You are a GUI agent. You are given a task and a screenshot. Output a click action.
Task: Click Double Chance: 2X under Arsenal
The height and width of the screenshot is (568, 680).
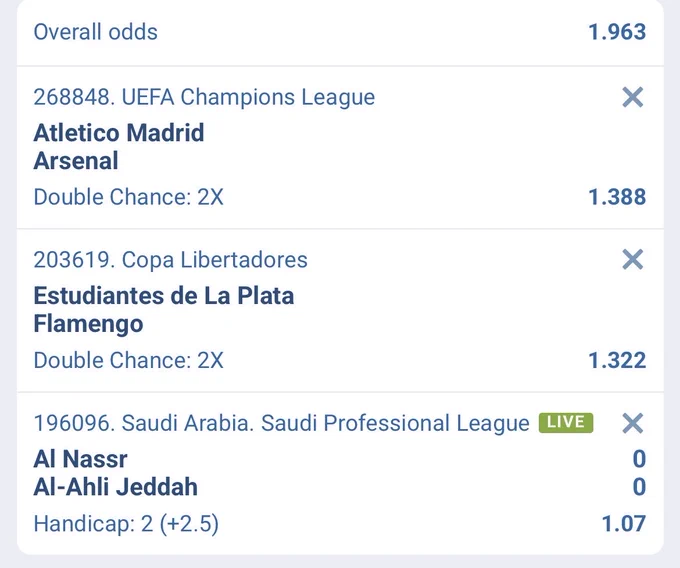tap(128, 197)
